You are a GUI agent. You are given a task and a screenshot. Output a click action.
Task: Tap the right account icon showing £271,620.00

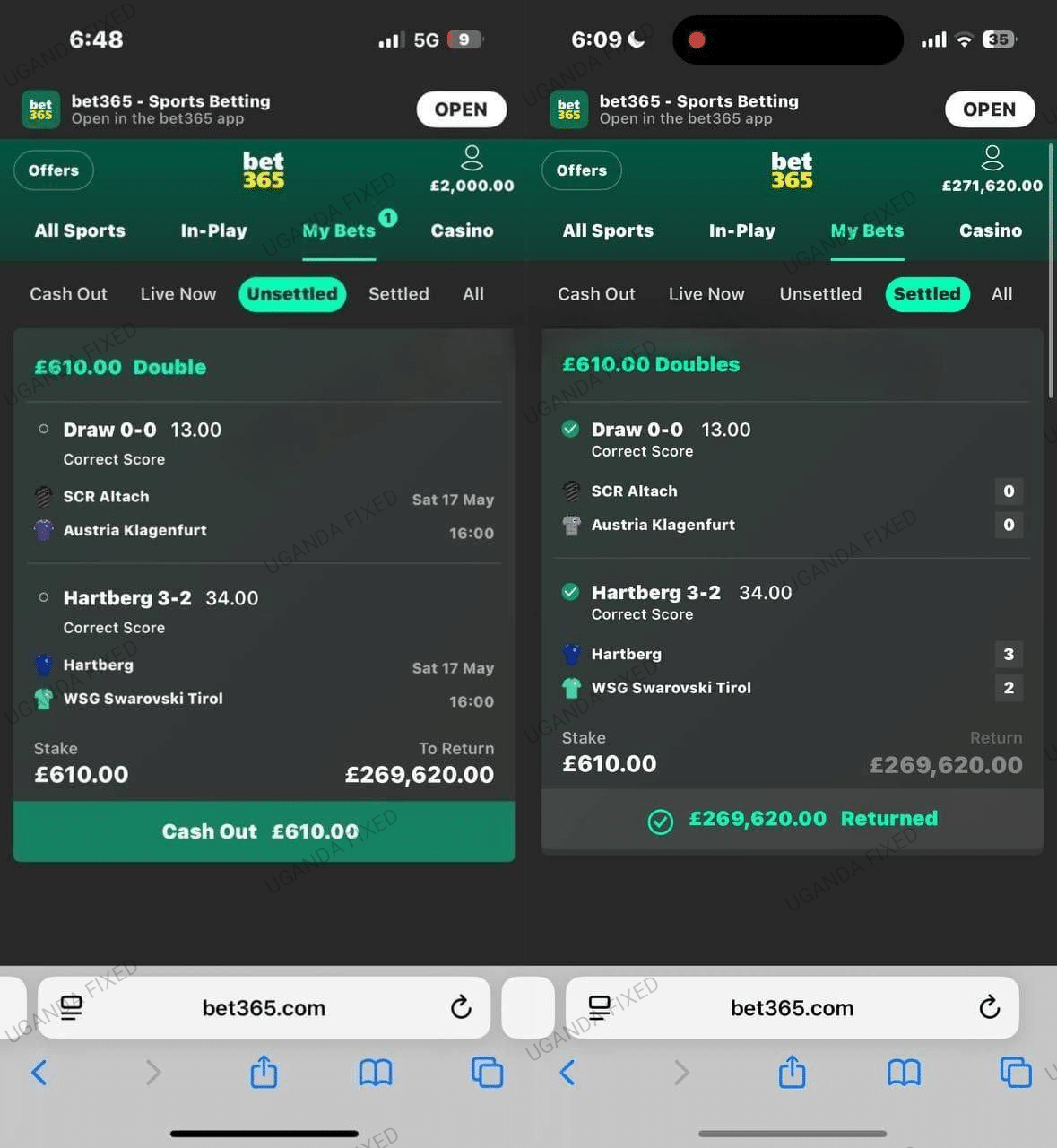(992, 159)
